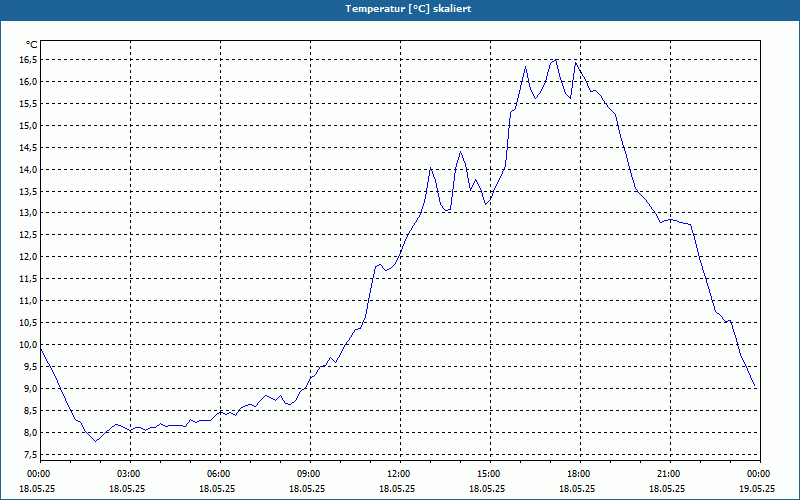This screenshot has width=800, height=500.
Task: Click the '9,0' y-axis value
Action: tap(32, 388)
